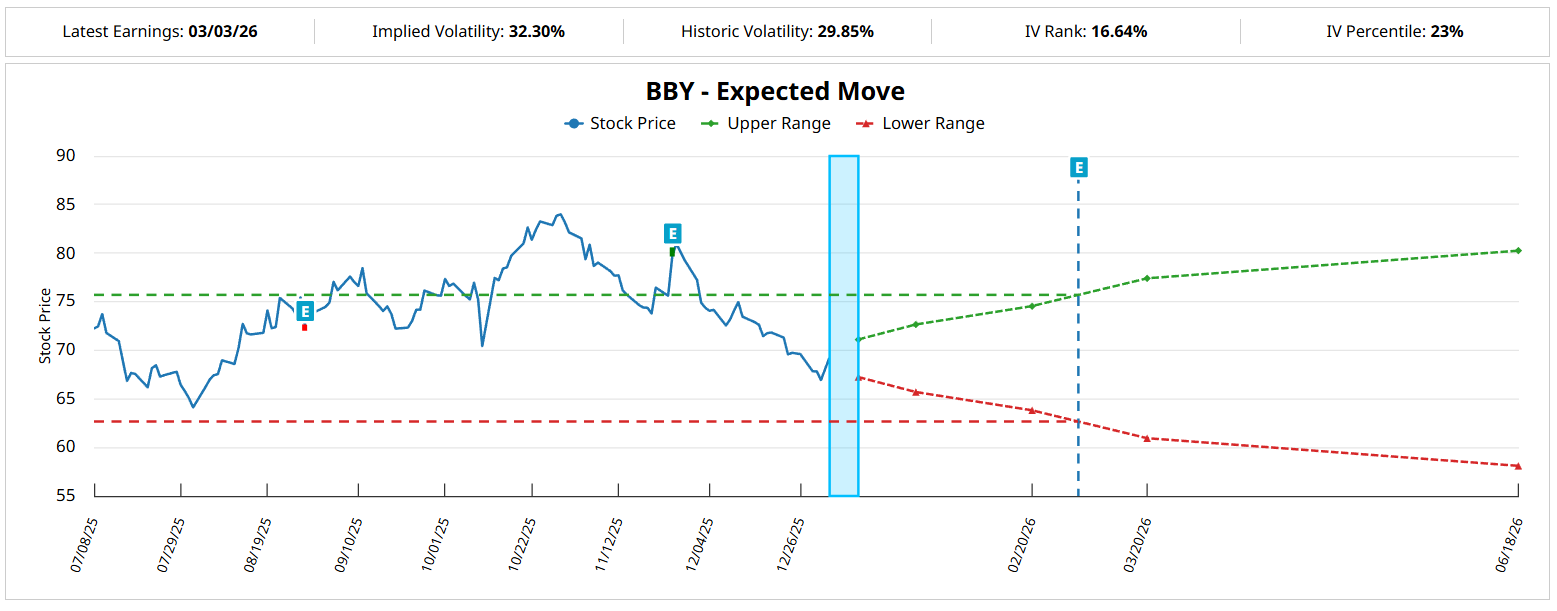
Task: Click the Latest Earnings date 03/03/26
Action: tap(222, 32)
